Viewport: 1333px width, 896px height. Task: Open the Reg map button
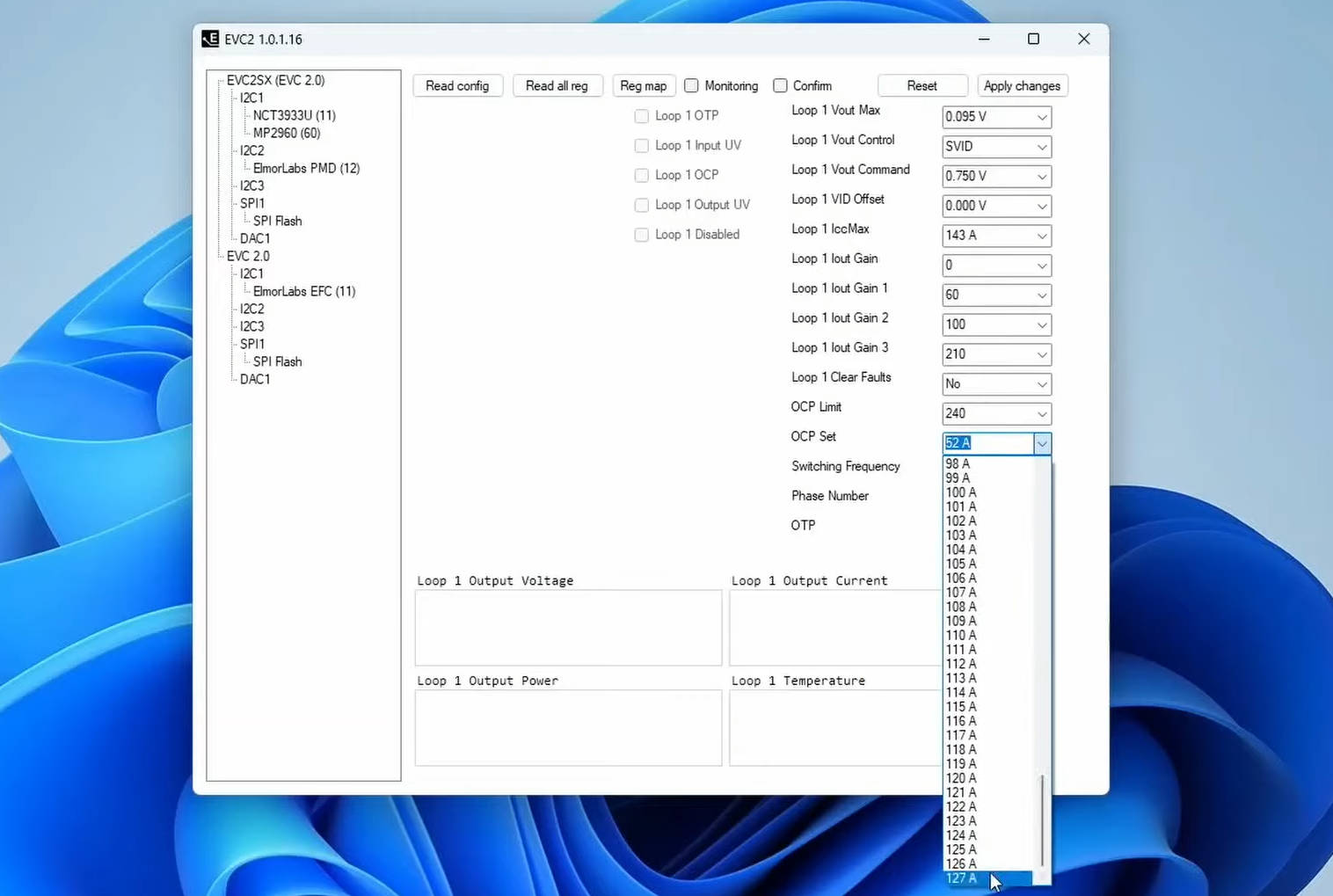point(644,85)
